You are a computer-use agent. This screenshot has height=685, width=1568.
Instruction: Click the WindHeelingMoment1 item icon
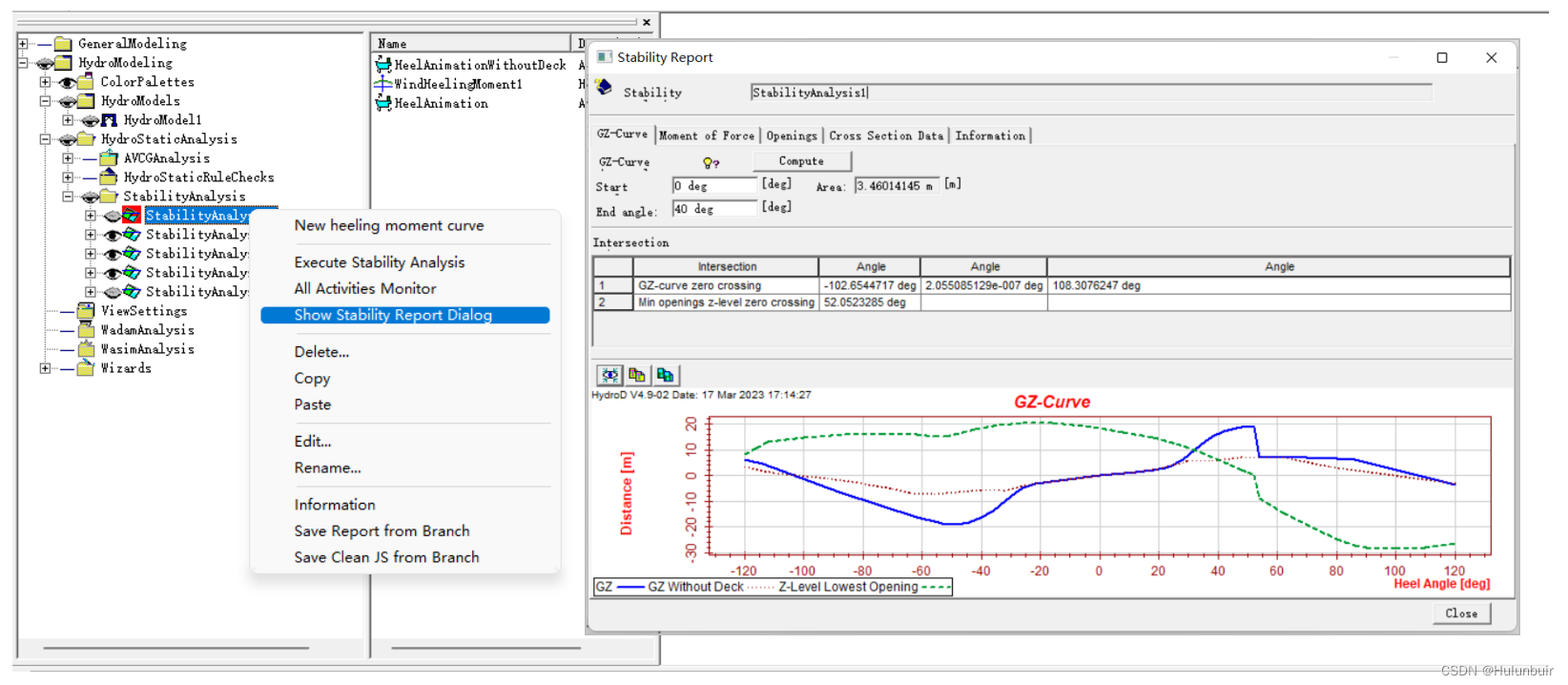point(383,84)
